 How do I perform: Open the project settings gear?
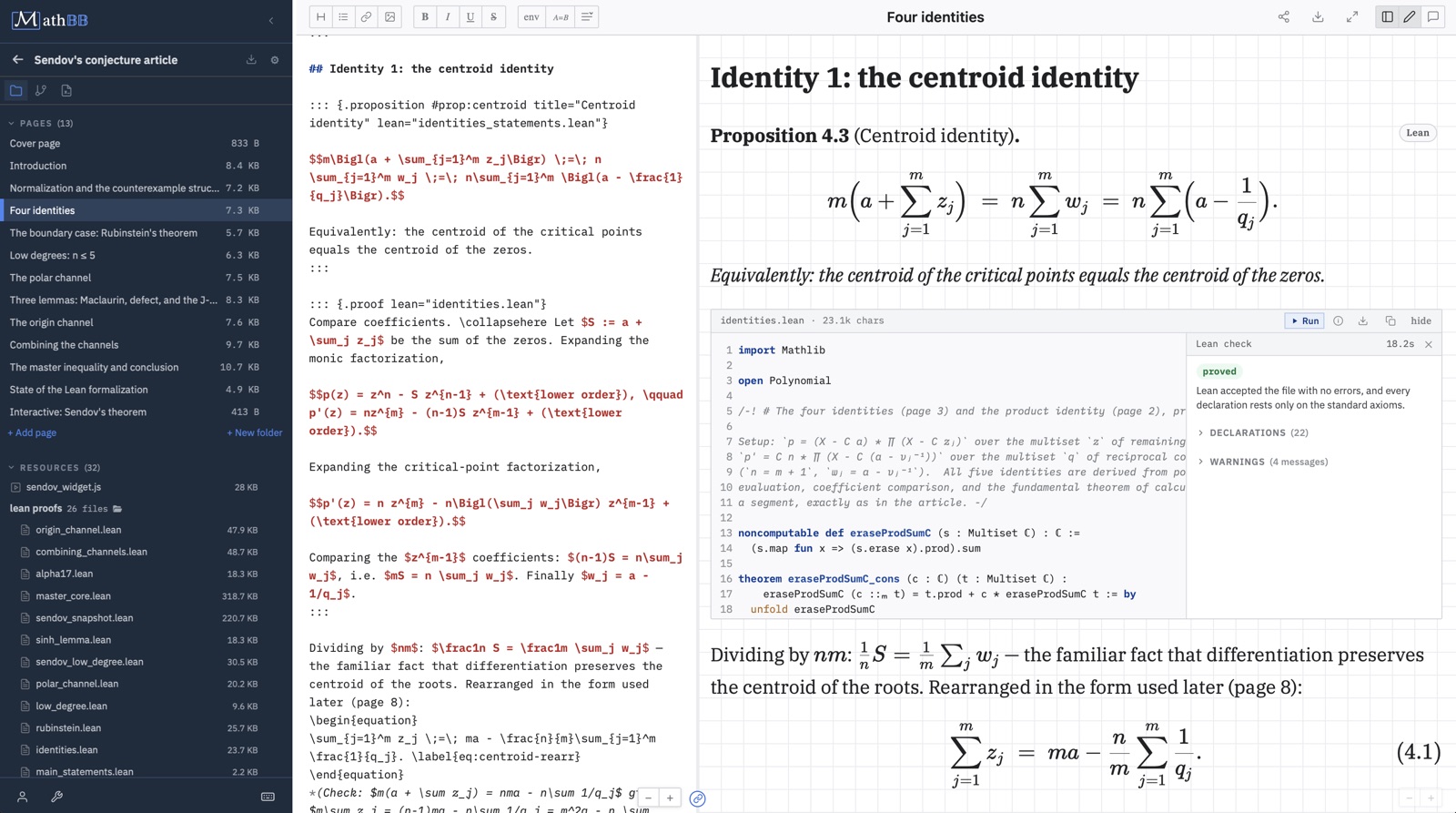click(x=275, y=60)
